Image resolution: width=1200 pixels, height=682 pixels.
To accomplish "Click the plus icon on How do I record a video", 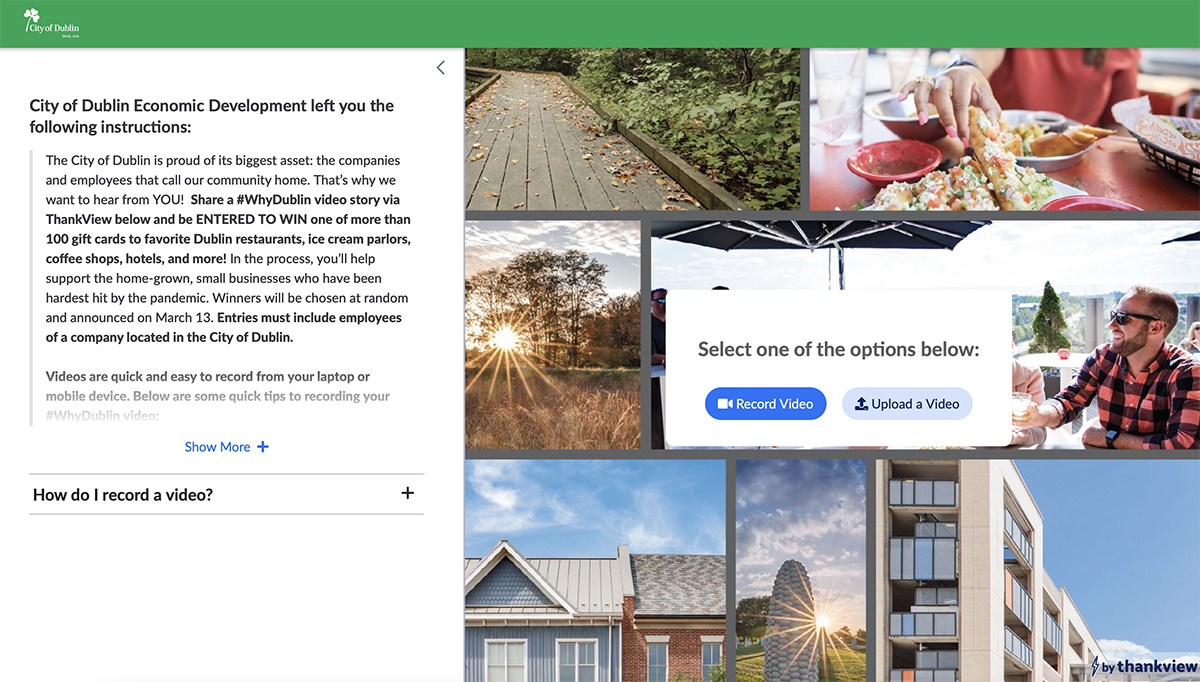I will pos(407,493).
